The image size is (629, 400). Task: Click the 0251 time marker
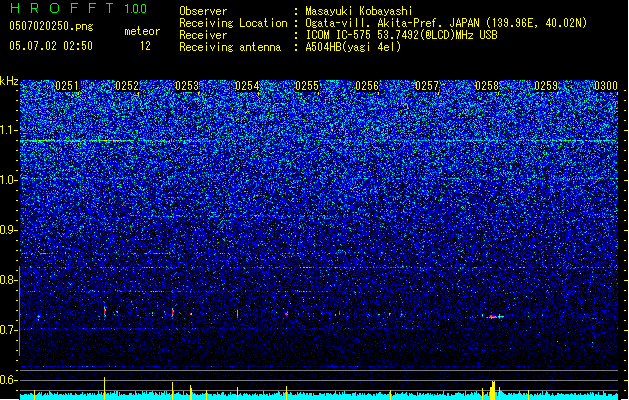(67, 86)
